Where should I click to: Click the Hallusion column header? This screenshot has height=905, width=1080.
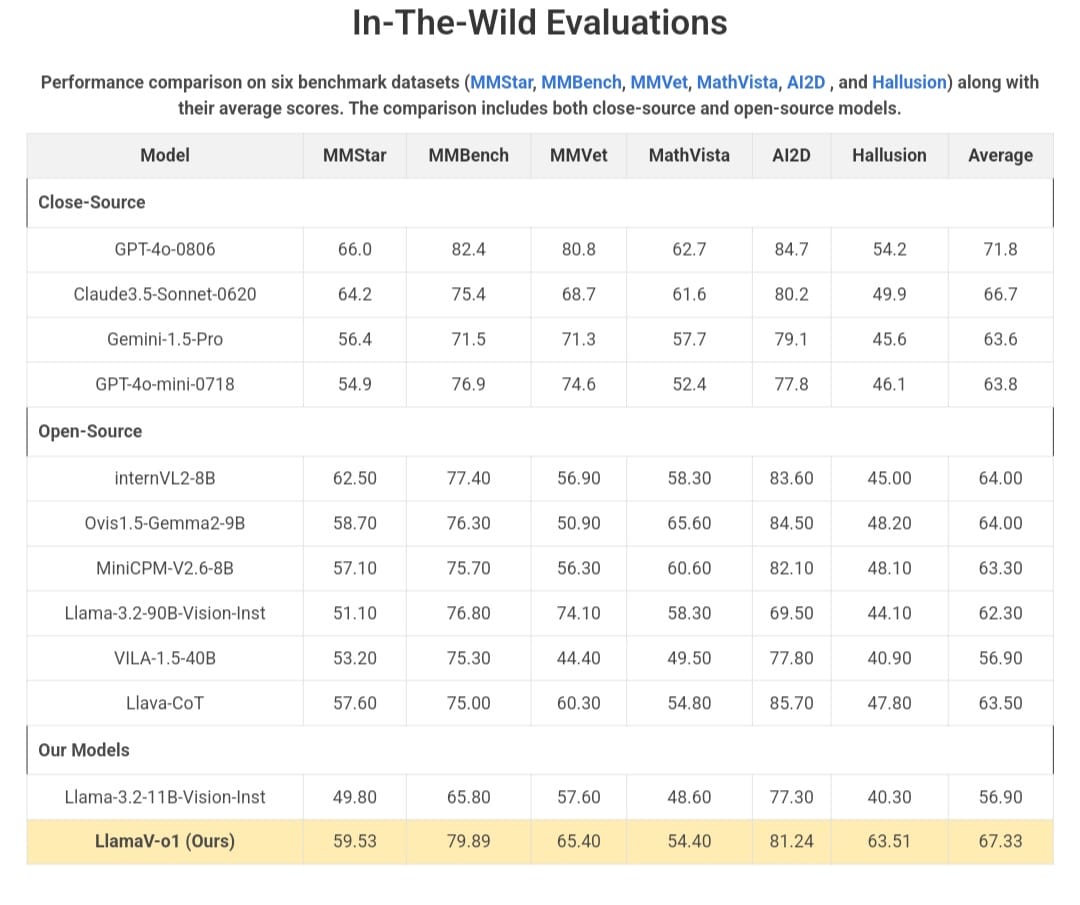tap(889, 155)
